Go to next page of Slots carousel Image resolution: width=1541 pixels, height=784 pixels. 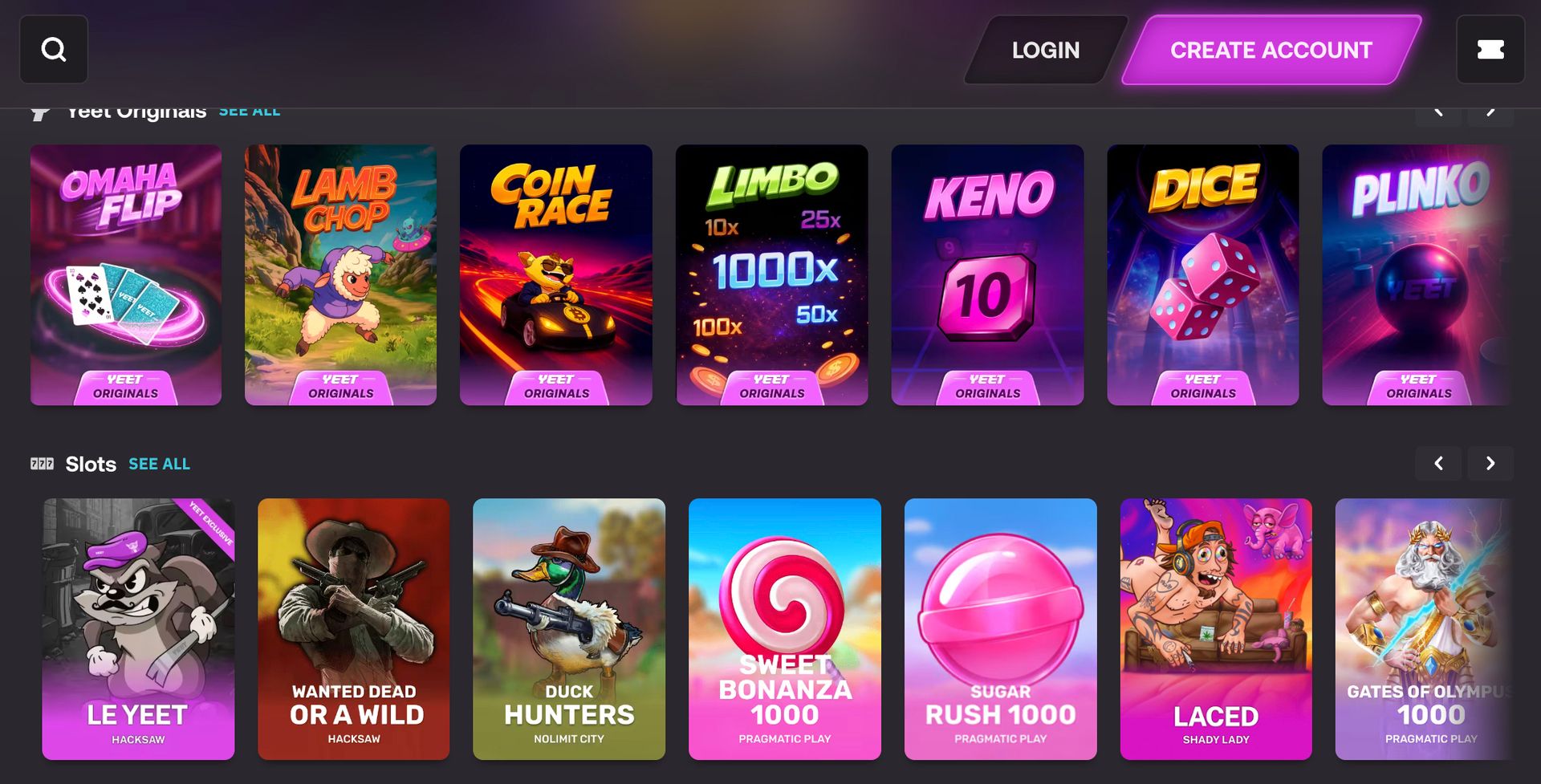(1490, 464)
